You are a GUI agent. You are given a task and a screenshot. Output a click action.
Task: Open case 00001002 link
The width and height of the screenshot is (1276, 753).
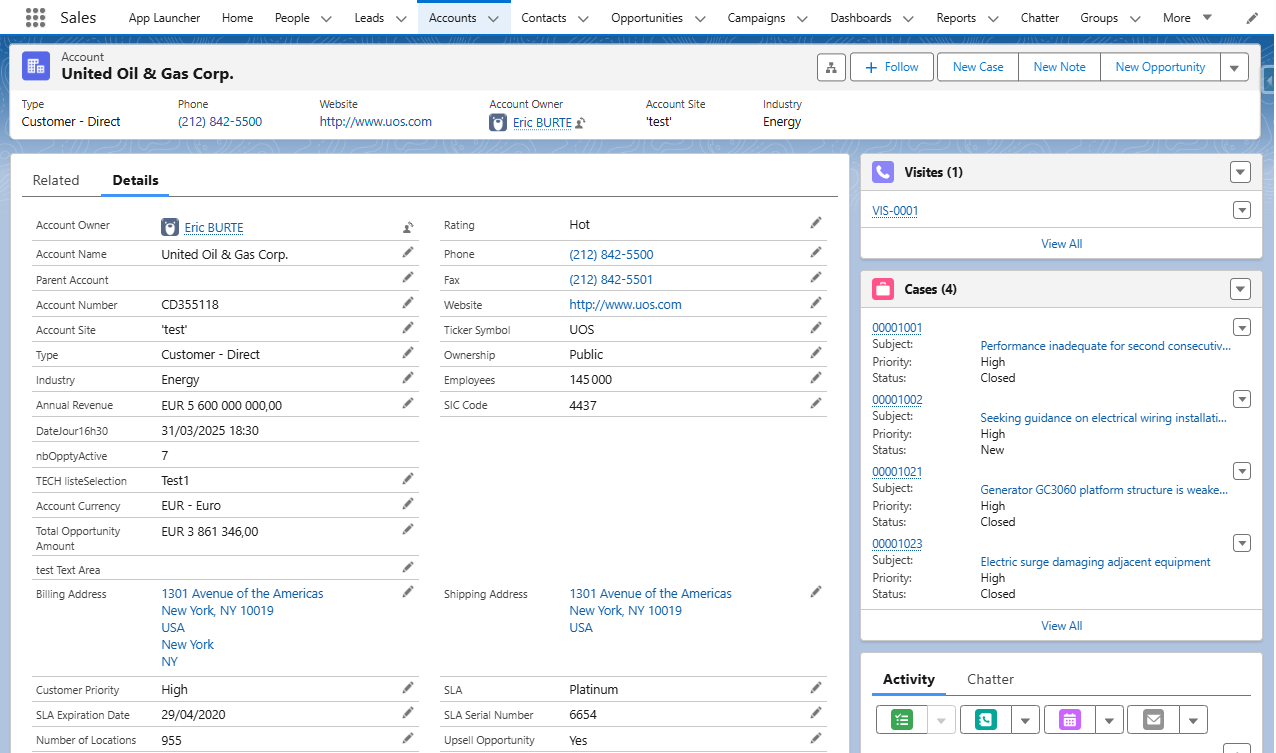tap(897, 399)
